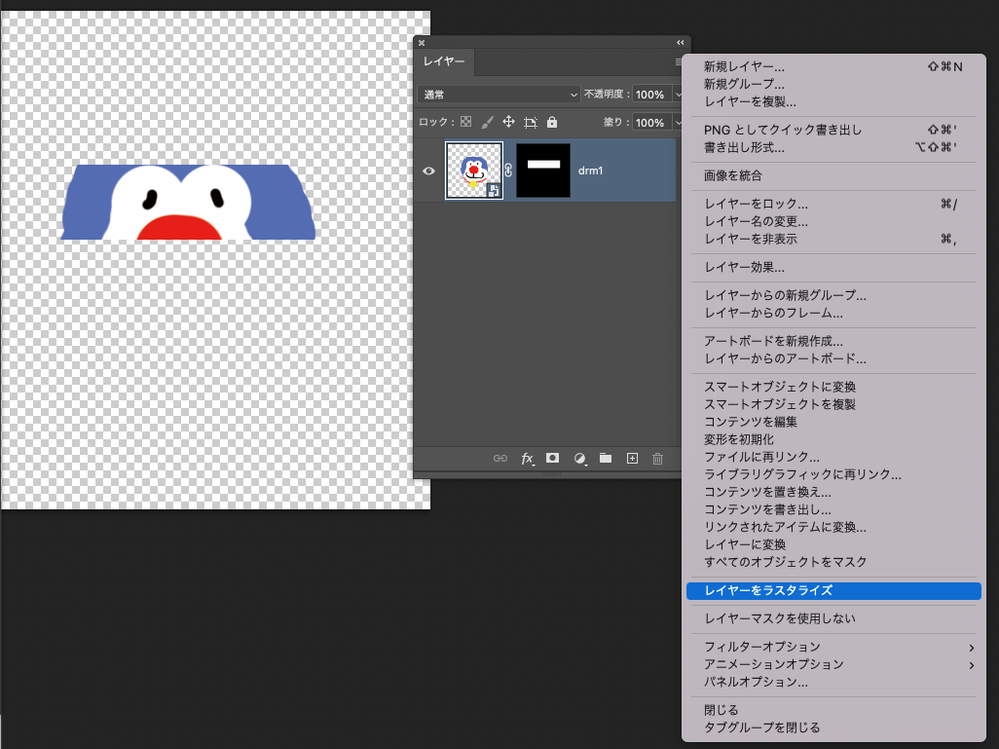Toggle drm1 layer visibility eye

(x=426, y=170)
